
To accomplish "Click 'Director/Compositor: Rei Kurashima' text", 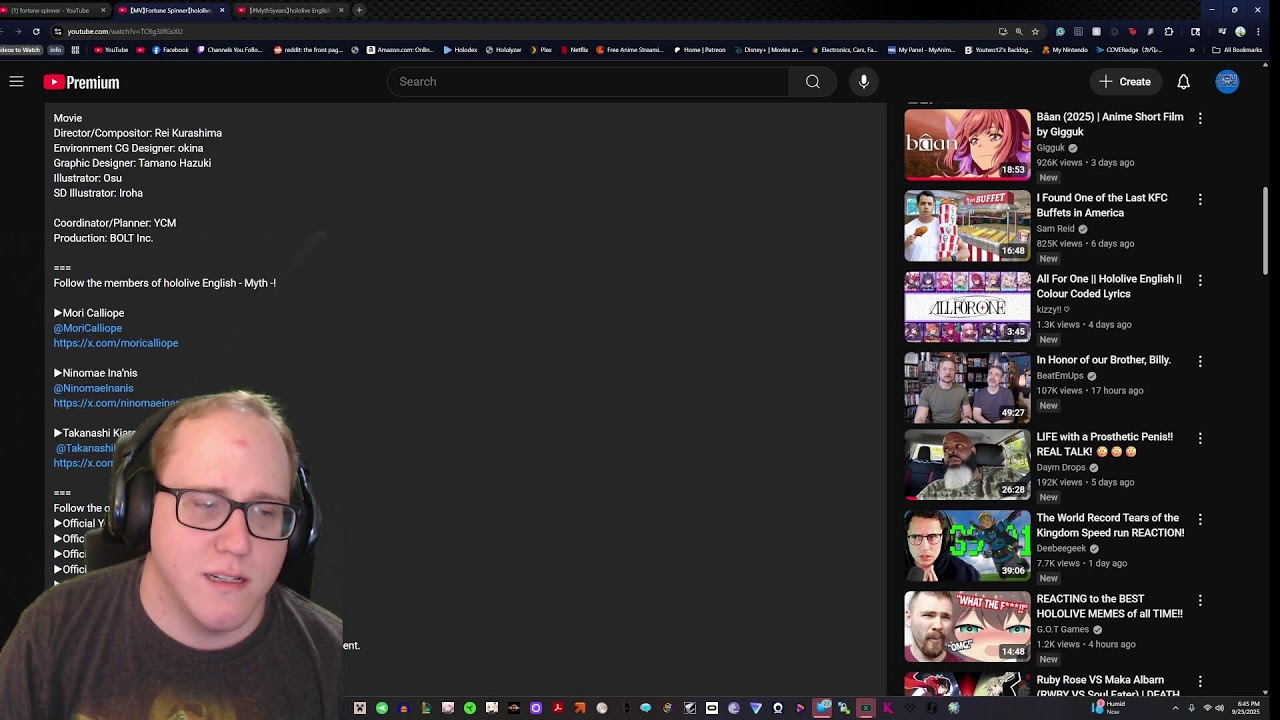I will pyautogui.click(x=138, y=133).
